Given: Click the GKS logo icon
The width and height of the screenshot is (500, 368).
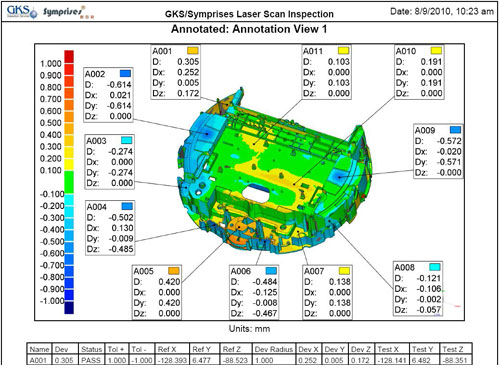Looking at the screenshot, I should pyautogui.click(x=22, y=12).
